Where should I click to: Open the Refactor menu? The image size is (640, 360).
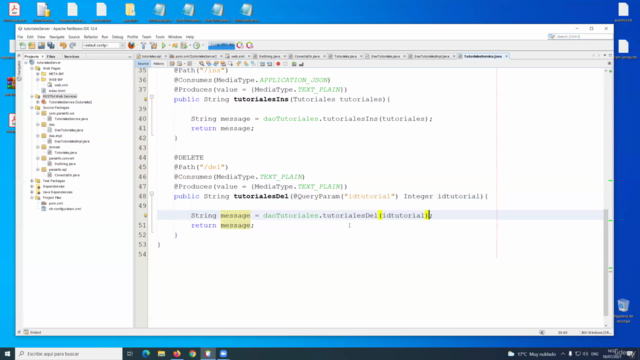tap(91, 37)
